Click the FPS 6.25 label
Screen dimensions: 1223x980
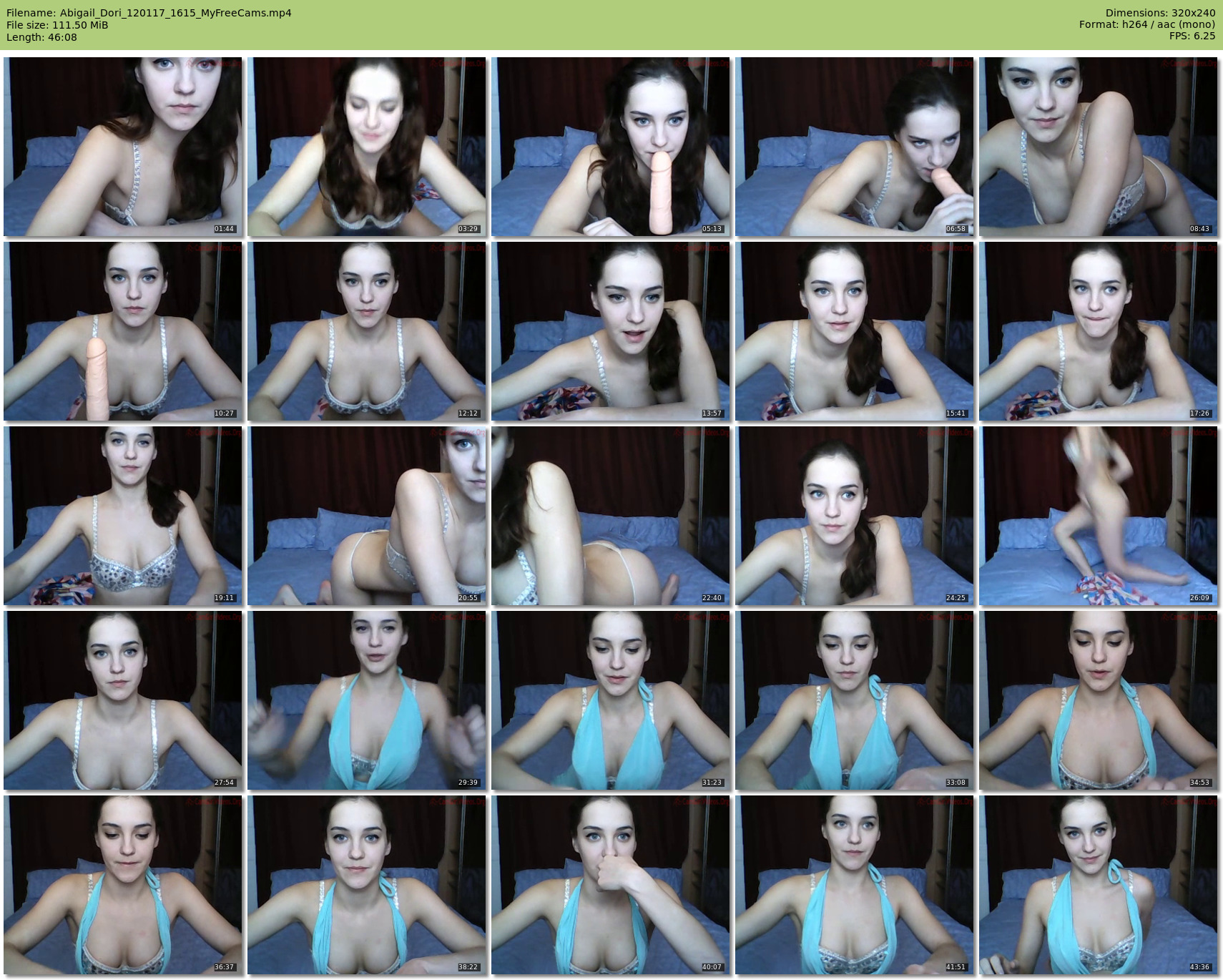(1192, 36)
